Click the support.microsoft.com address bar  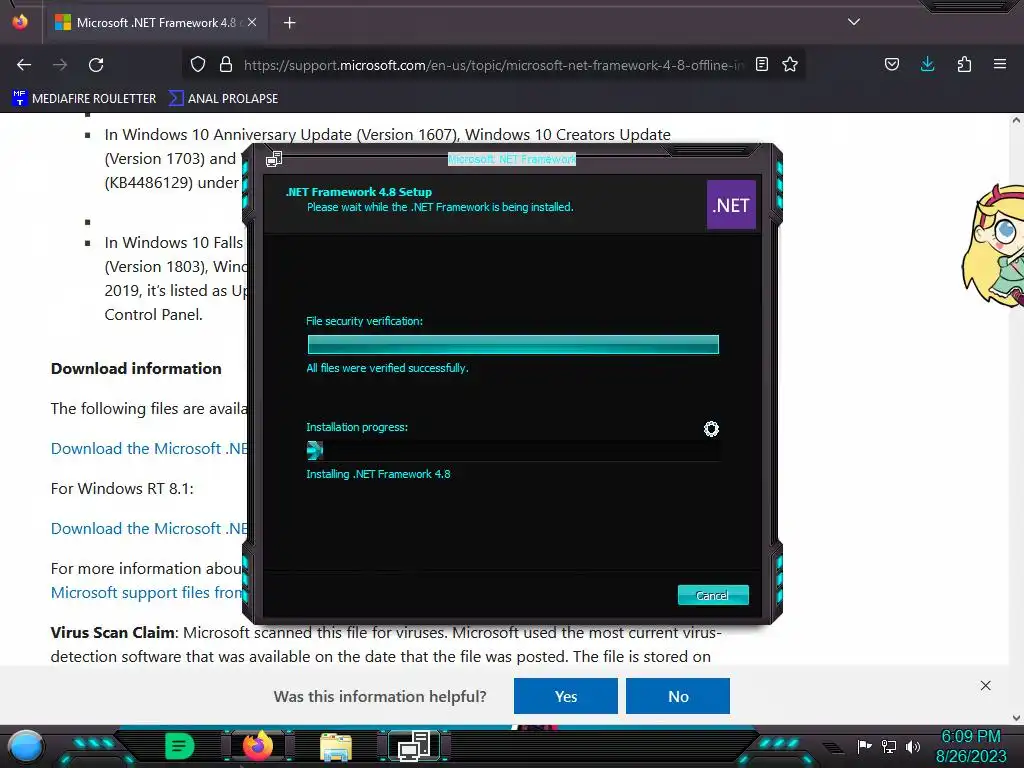click(493, 65)
